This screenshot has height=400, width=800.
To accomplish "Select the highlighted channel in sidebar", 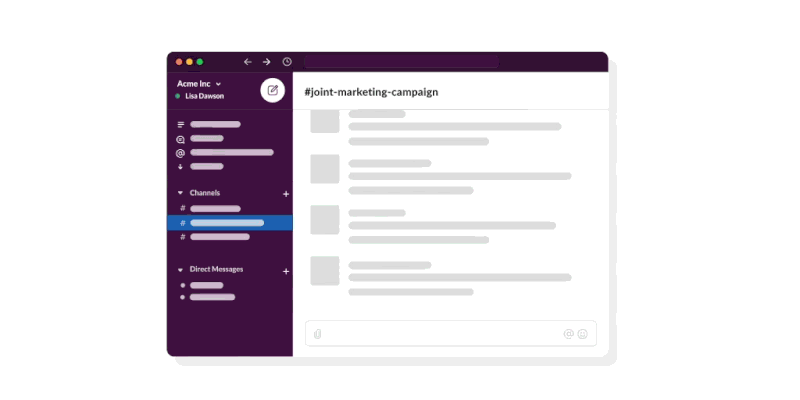I will (x=228, y=223).
